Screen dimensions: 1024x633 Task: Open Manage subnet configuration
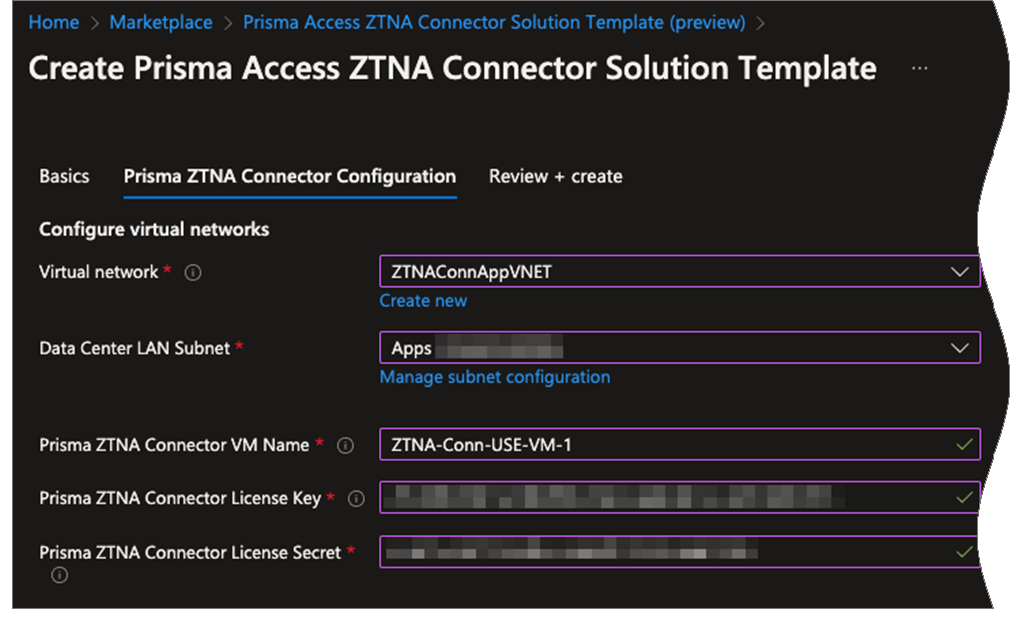[494, 377]
